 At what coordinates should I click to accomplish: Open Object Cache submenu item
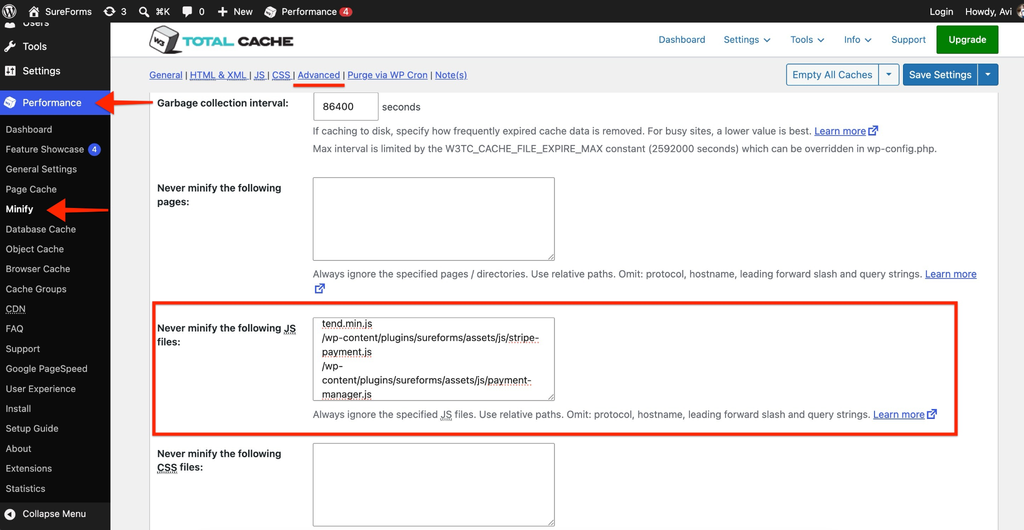tap(35, 249)
